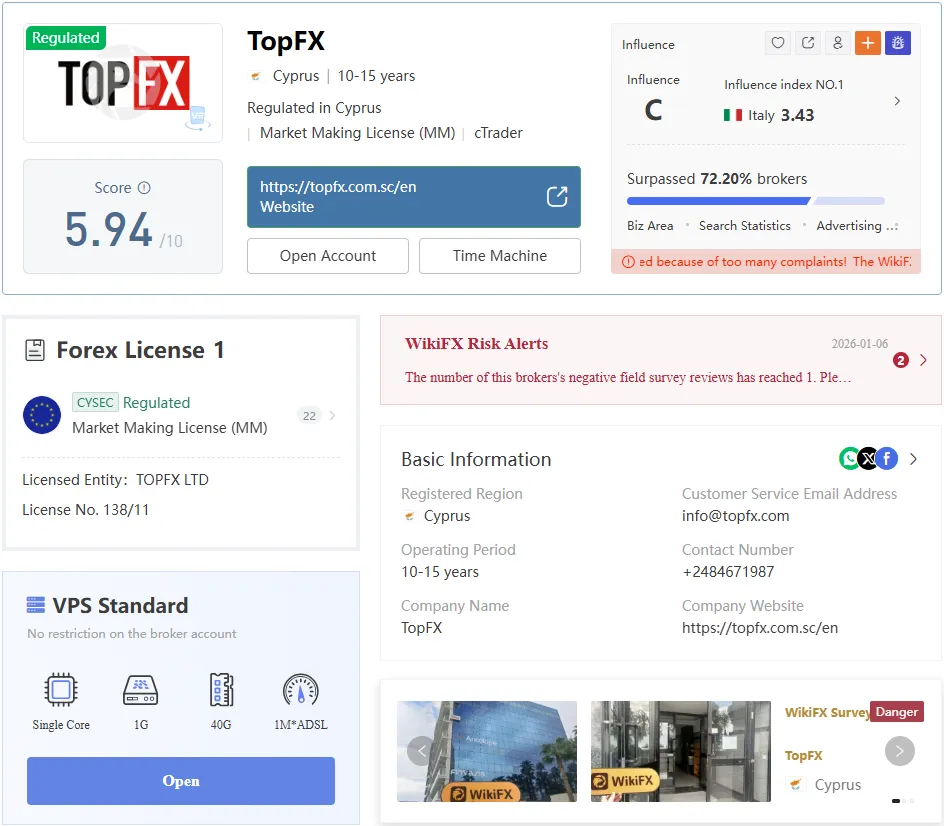Click the 22 count badge on license
The height and width of the screenshot is (826, 944).
coord(309,415)
